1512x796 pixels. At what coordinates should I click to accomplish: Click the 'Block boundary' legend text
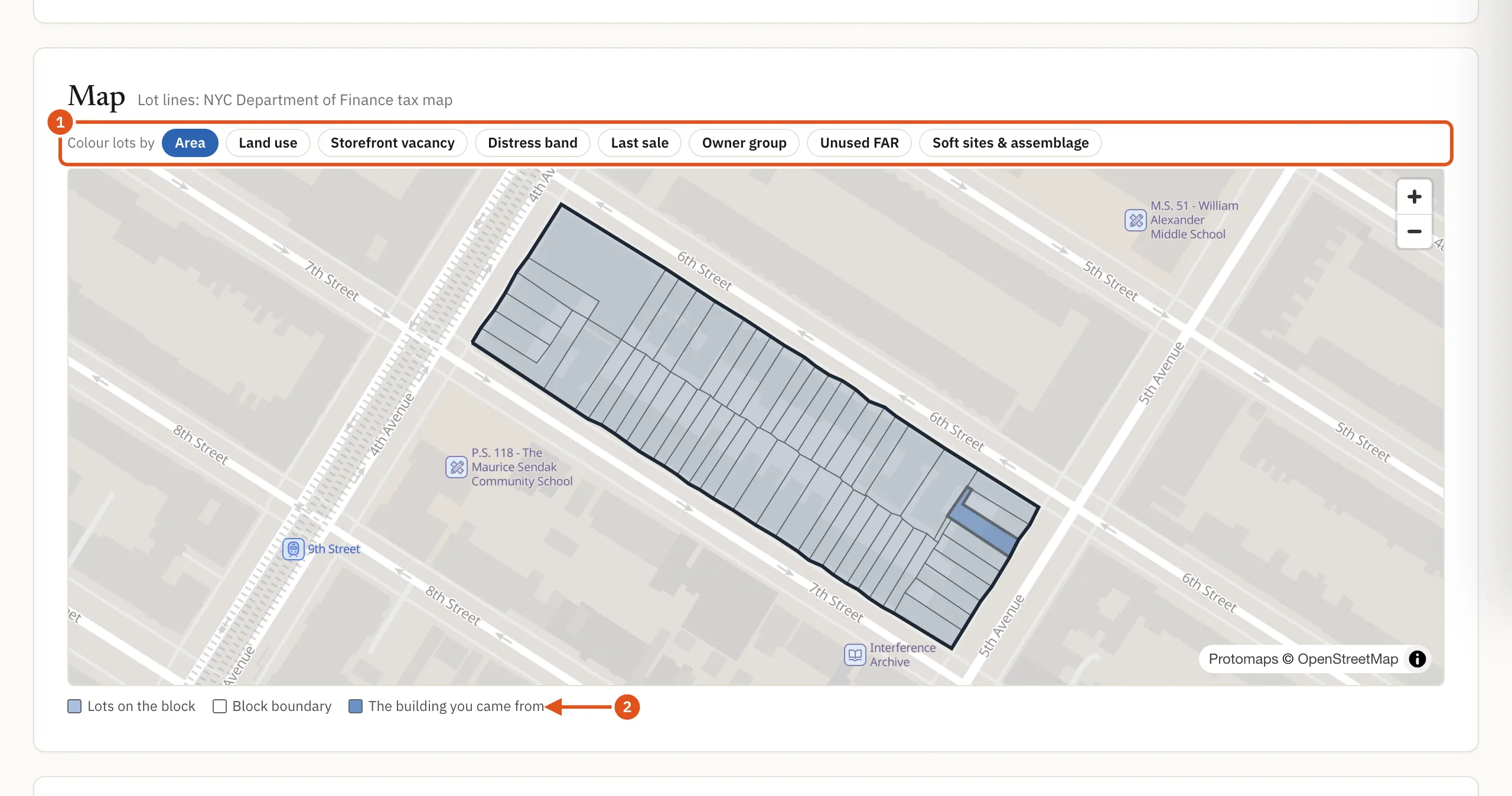coord(282,706)
